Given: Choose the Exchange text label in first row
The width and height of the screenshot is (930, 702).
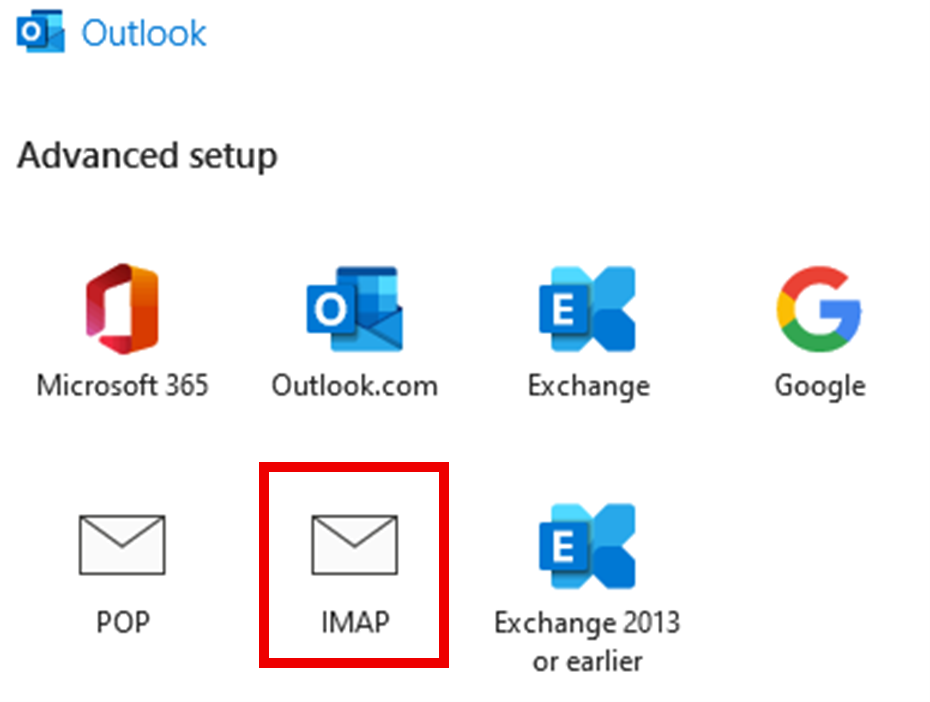Looking at the screenshot, I should pyautogui.click(x=589, y=387).
